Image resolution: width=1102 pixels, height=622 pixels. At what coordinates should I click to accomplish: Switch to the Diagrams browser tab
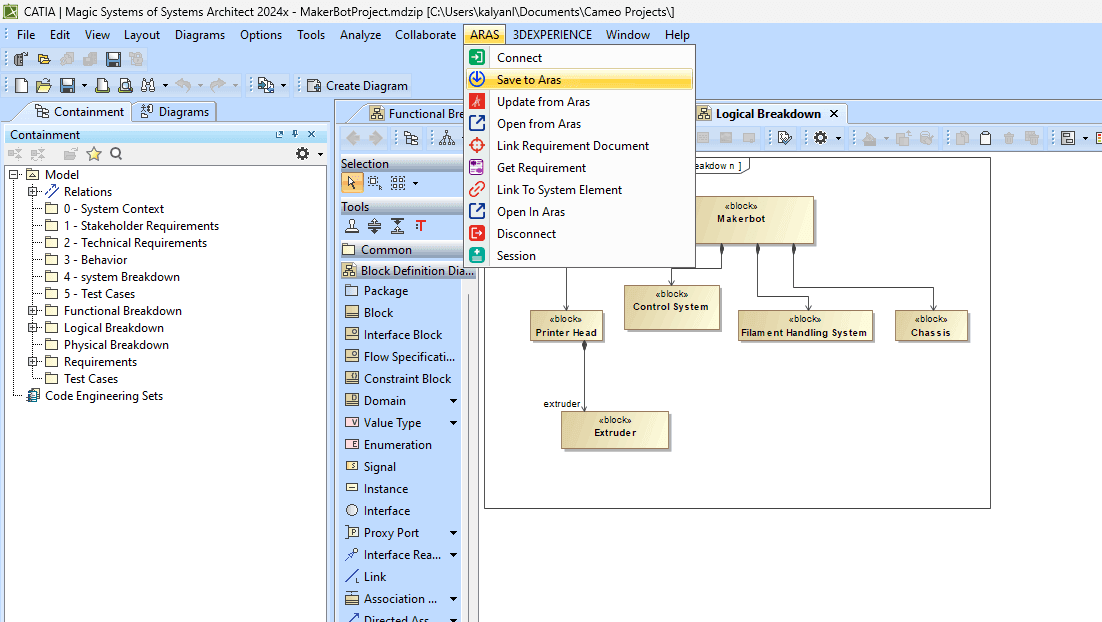pos(175,112)
